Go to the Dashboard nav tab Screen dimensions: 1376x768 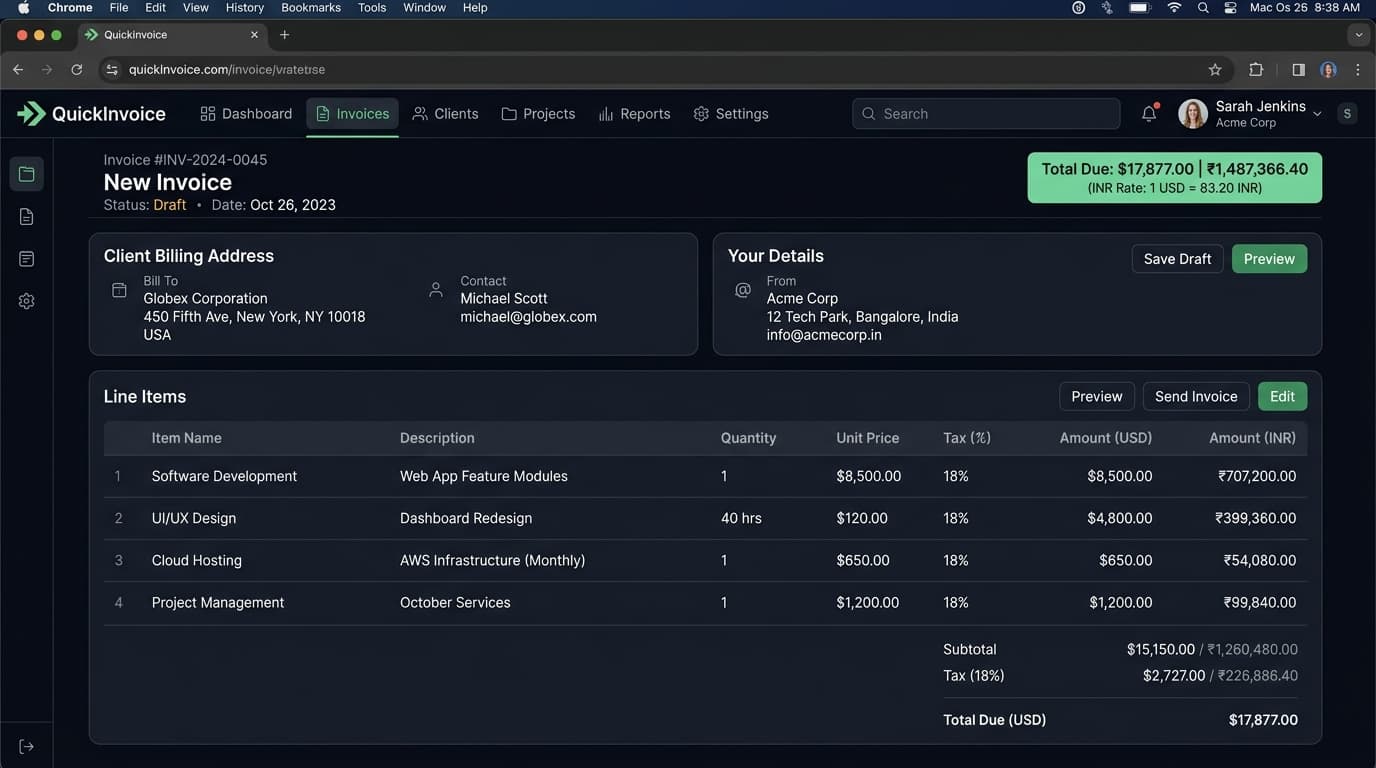coord(246,114)
